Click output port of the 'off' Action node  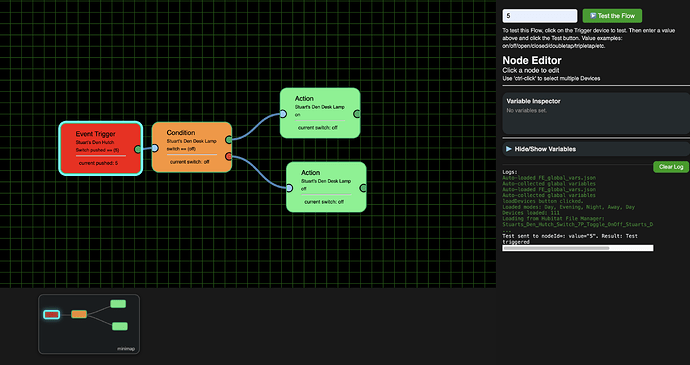point(363,188)
